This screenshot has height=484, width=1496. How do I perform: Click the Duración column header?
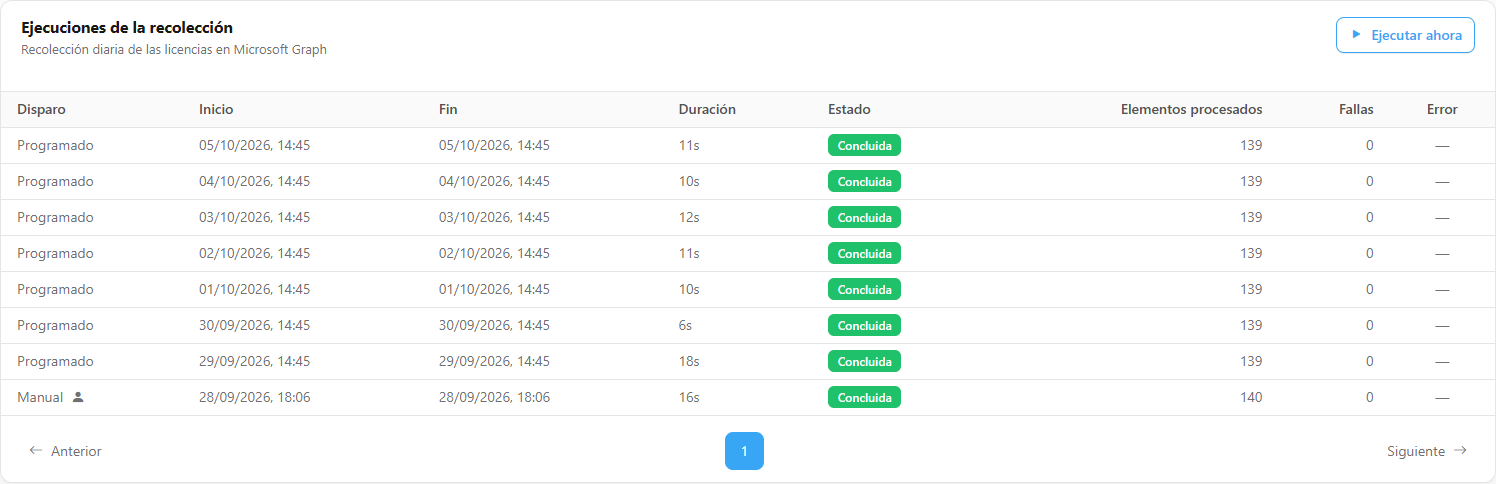pos(707,109)
